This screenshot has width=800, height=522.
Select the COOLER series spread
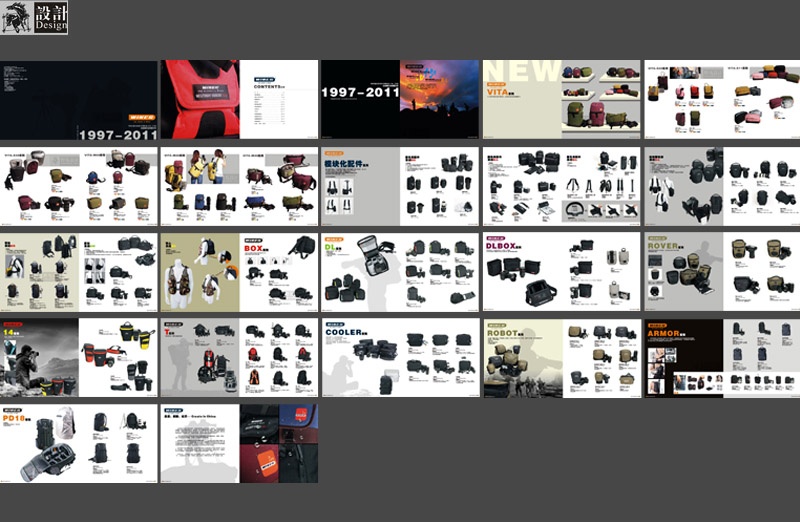[x=400, y=358]
